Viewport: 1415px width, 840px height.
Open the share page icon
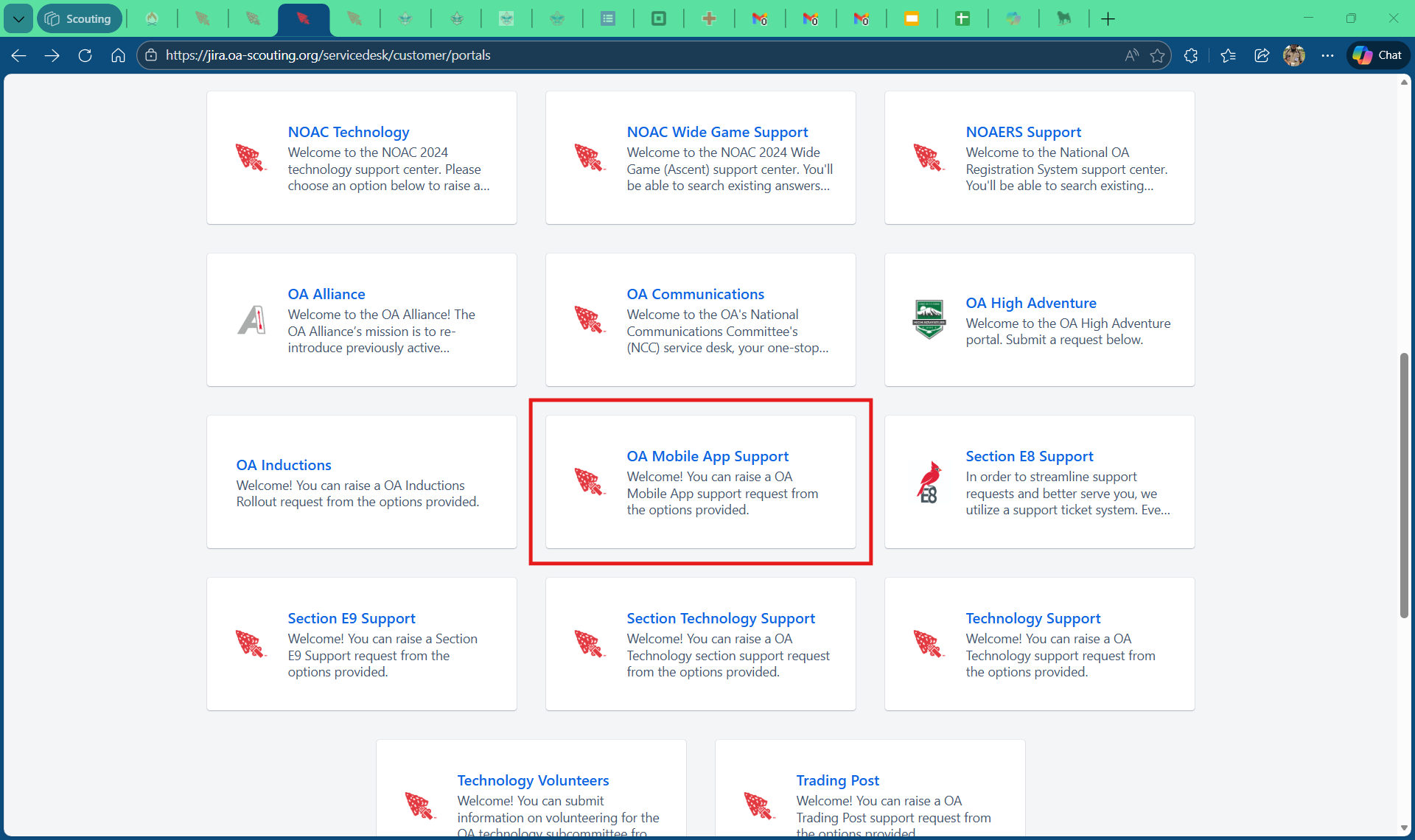1262,55
